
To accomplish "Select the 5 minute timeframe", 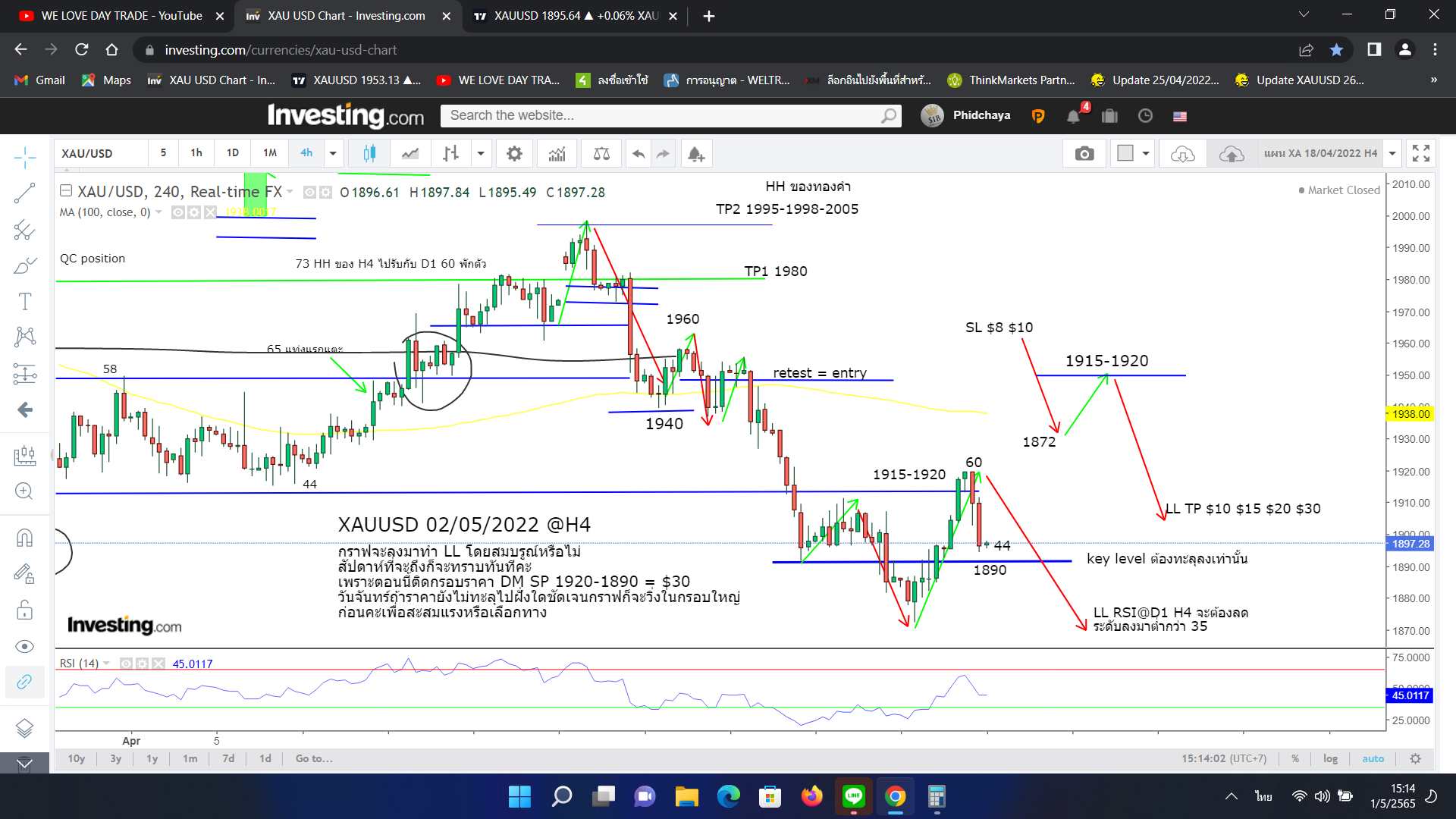I will click(x=163, y=152).
